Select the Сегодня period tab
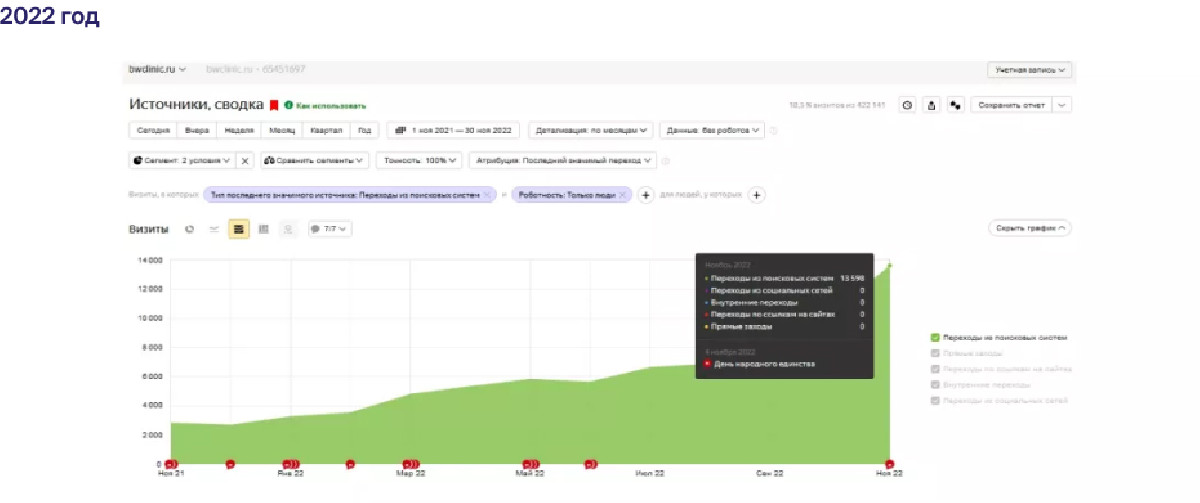This screenshot has width=1200, height=503. 153,130
